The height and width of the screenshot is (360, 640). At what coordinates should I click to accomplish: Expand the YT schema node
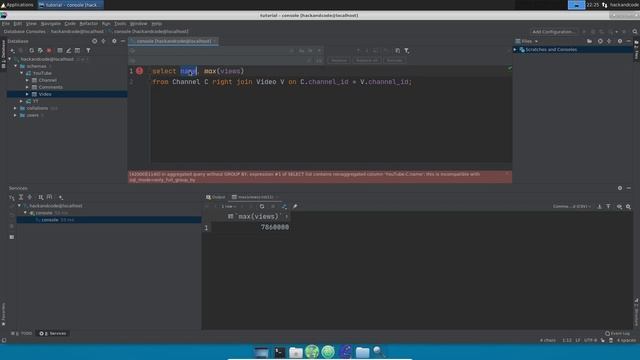pos(22,101)
